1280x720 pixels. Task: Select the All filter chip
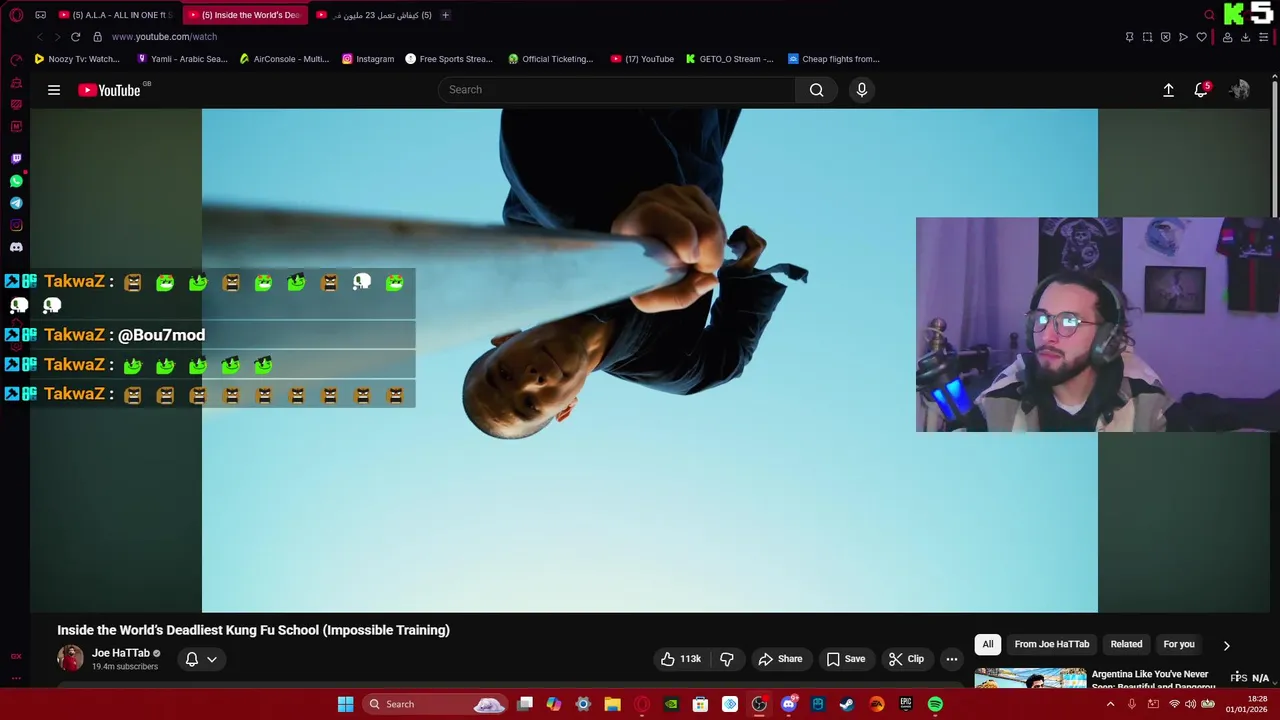[x=988, y=644]
